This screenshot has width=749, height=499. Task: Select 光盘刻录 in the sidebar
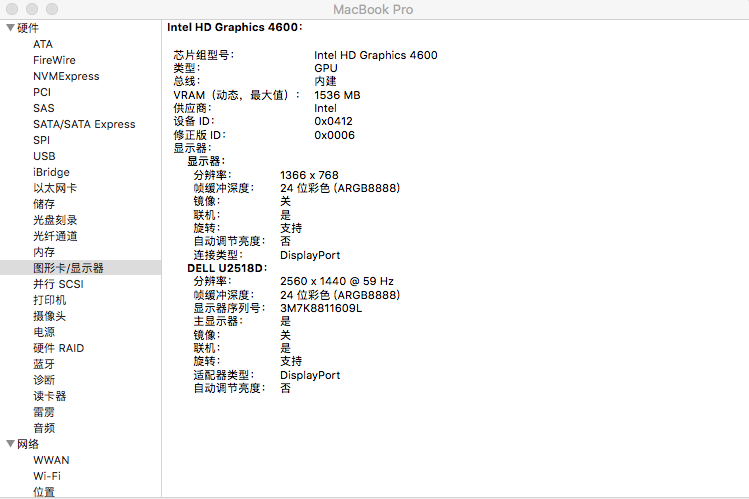click(x=55, y=220)
